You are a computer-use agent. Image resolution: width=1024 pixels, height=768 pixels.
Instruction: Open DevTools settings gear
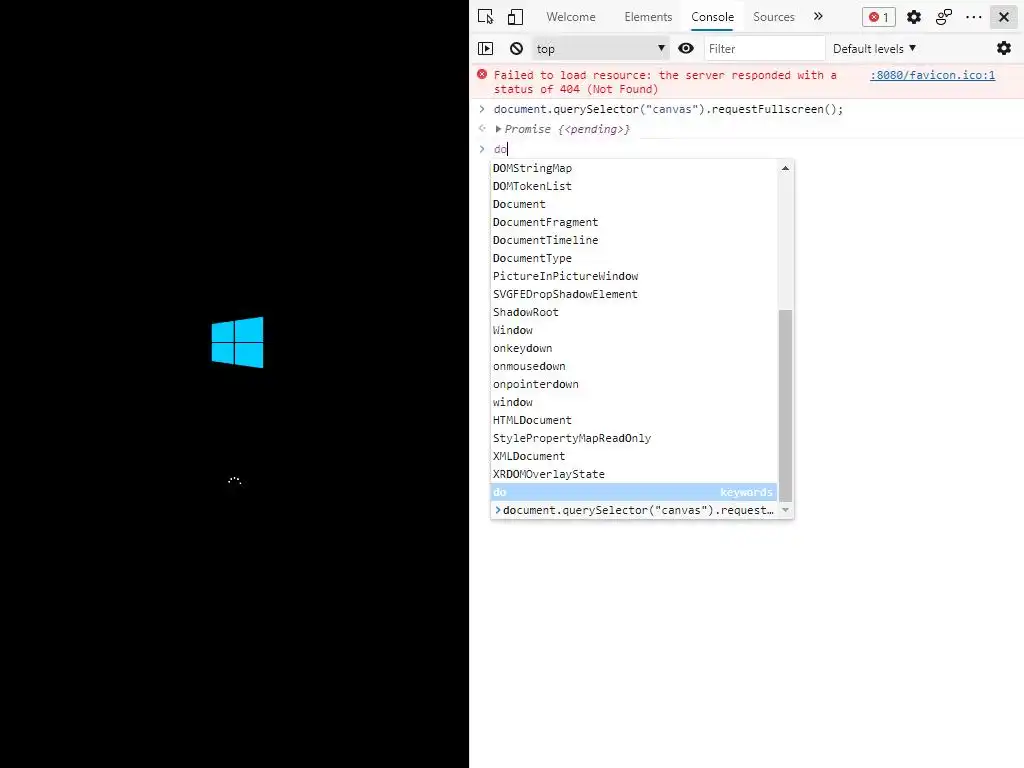tap(914, 17)
